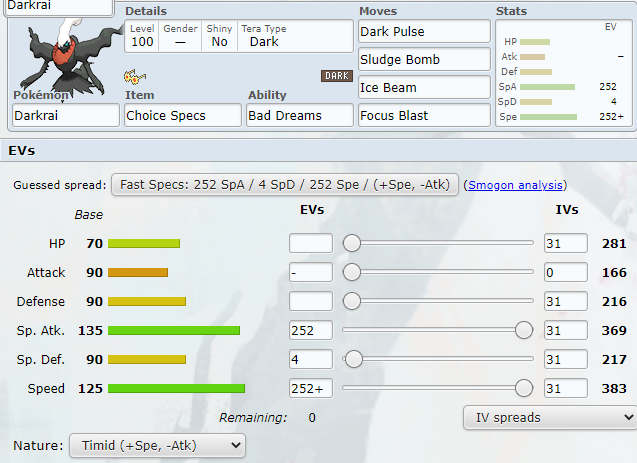
Task: Open the Pokémon name field showing Darkrai
Action: click(66, 115)
